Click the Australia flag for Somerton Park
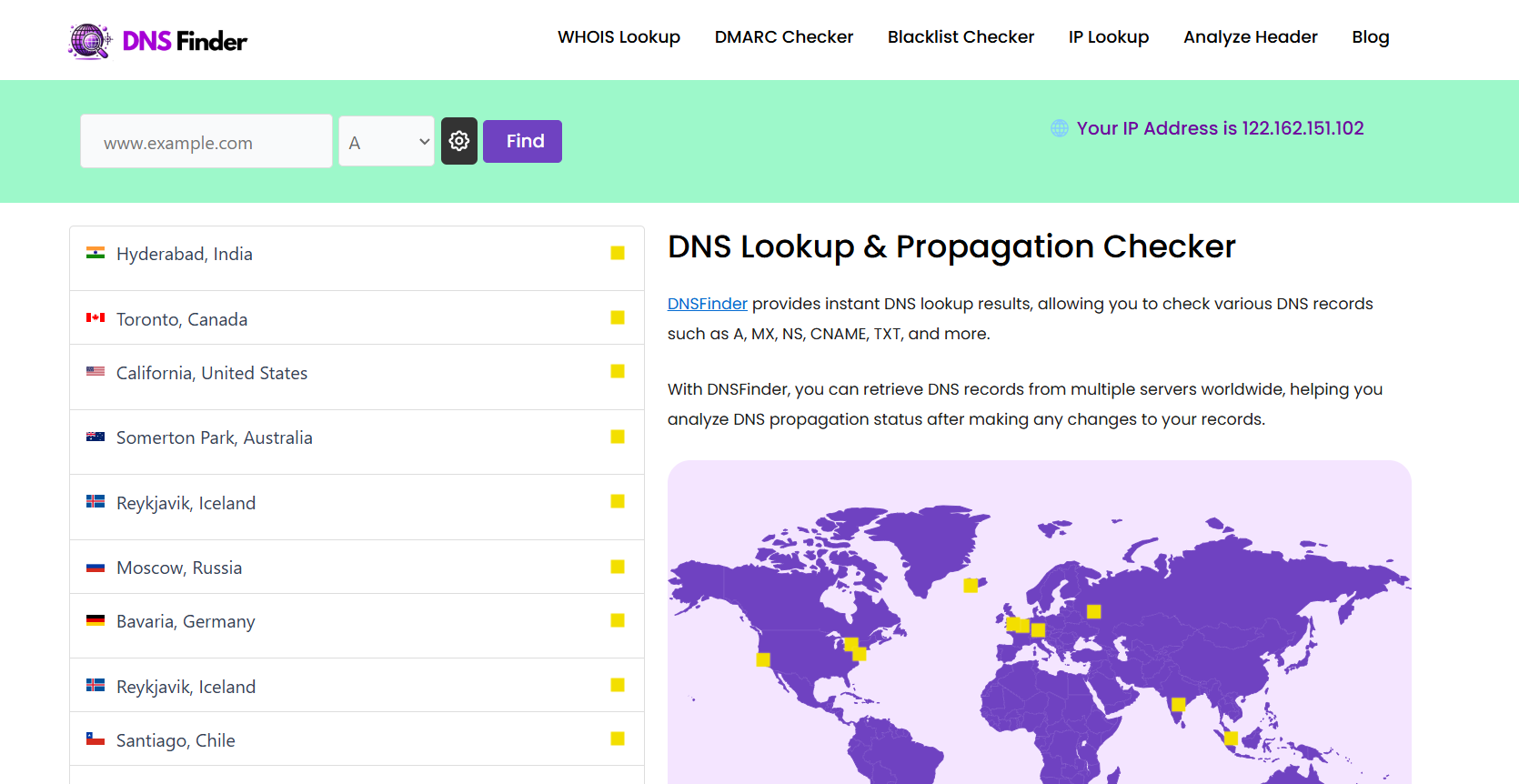This screenshot has height=784, width=1519. point(96,437)
